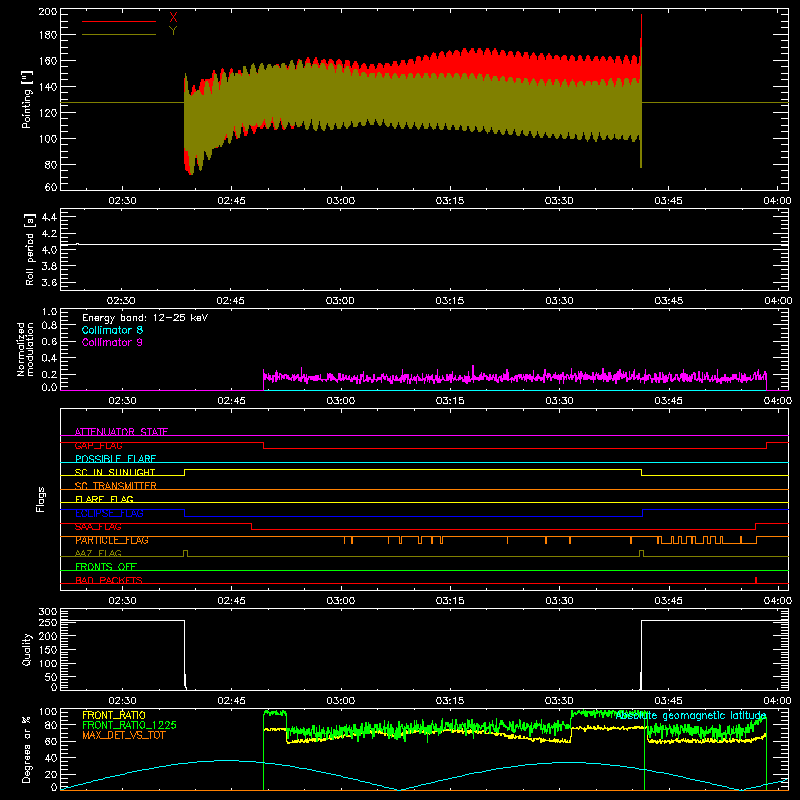Click the 04:00 tick label under Flags plot
Viewport: 800px width, 800px height.
click(x=778, y=601)
